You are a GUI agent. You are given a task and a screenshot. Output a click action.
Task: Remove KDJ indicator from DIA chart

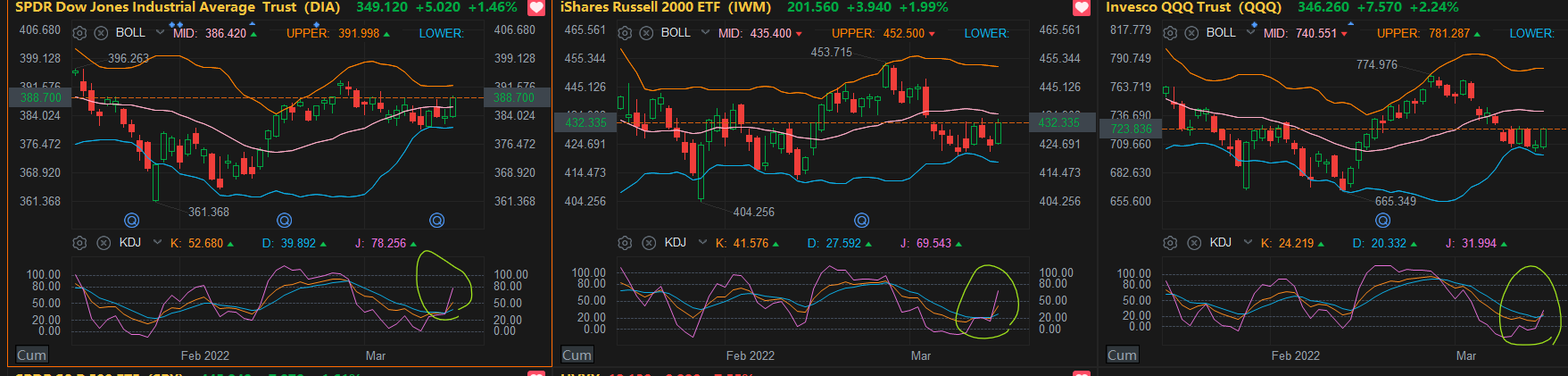104,243
